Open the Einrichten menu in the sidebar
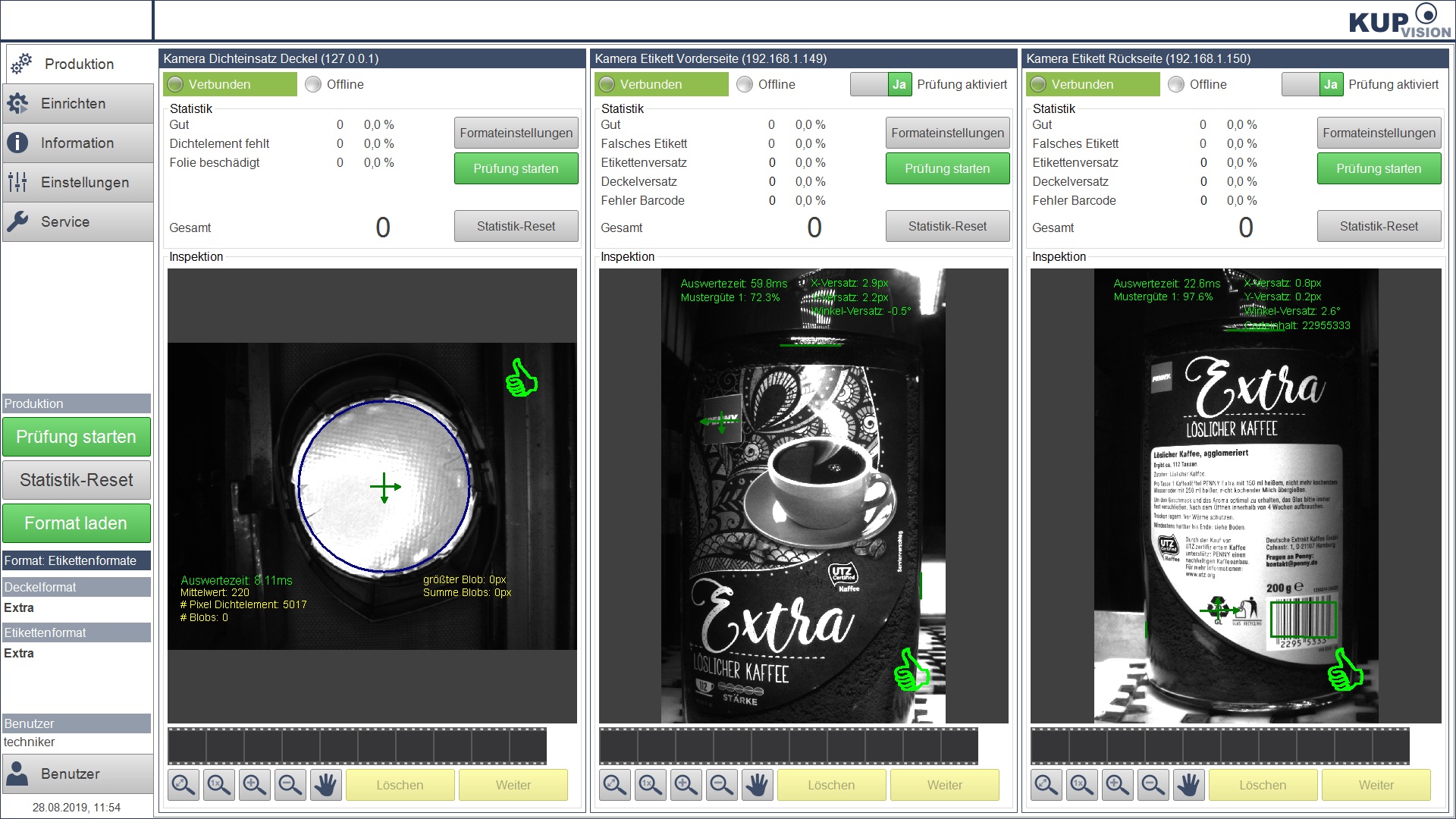Viewport: 1456px width, 819px height. [77, 104]
